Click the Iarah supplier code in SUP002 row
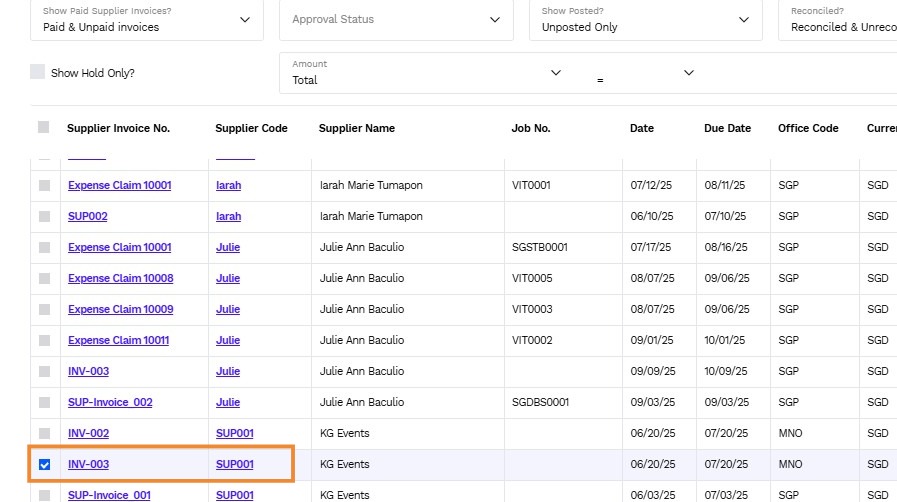The width and height of the screenshot is (897, 502). pos(228,216)
